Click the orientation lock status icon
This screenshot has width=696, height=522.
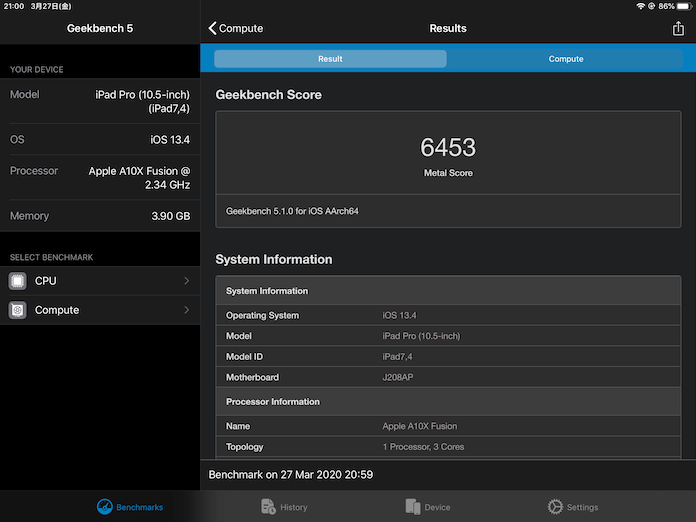tap(651, 6)
